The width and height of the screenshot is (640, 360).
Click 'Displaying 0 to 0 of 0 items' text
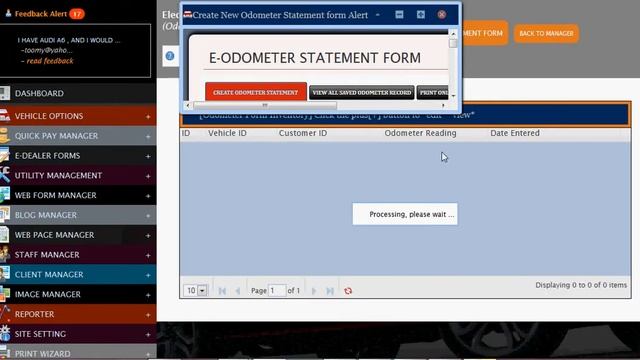(581, 285)
